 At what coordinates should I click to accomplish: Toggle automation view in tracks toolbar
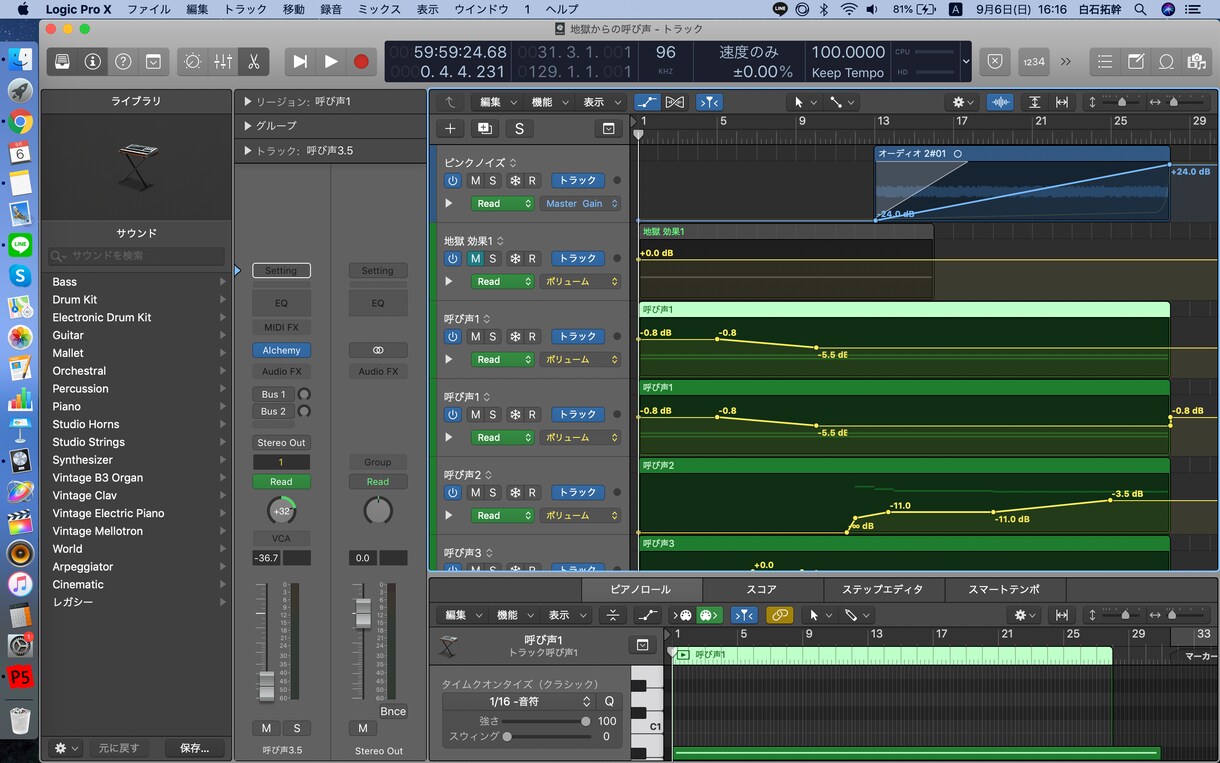[x=647, y=102]
